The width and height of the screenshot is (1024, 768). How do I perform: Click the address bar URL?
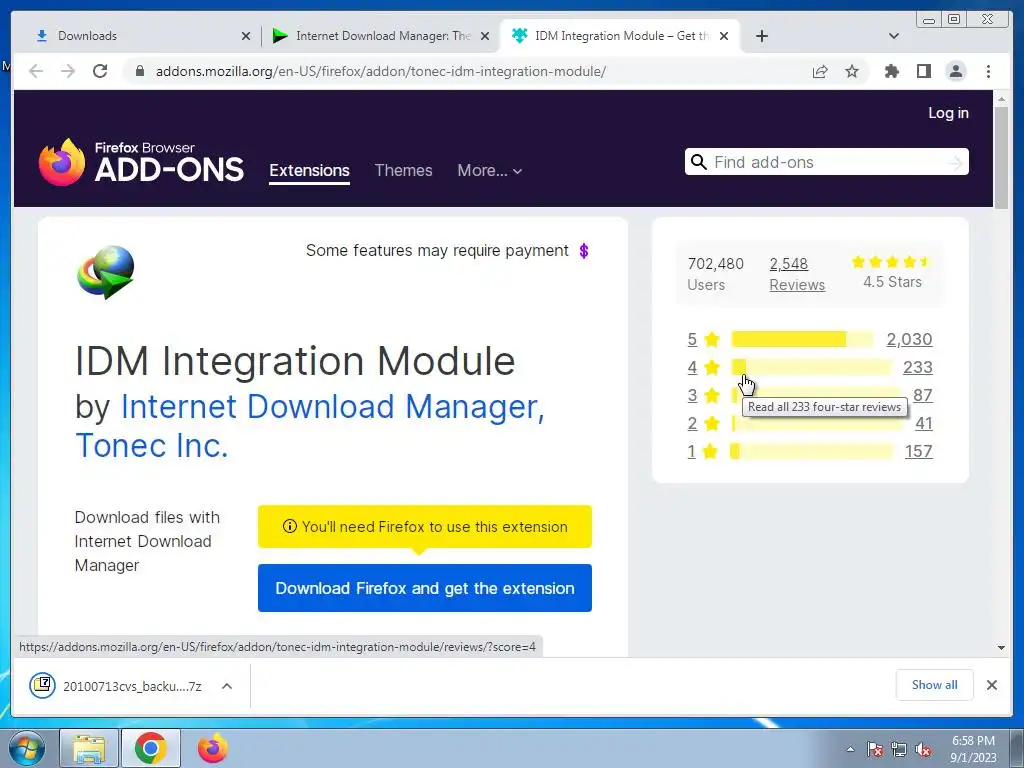(381, 71)
